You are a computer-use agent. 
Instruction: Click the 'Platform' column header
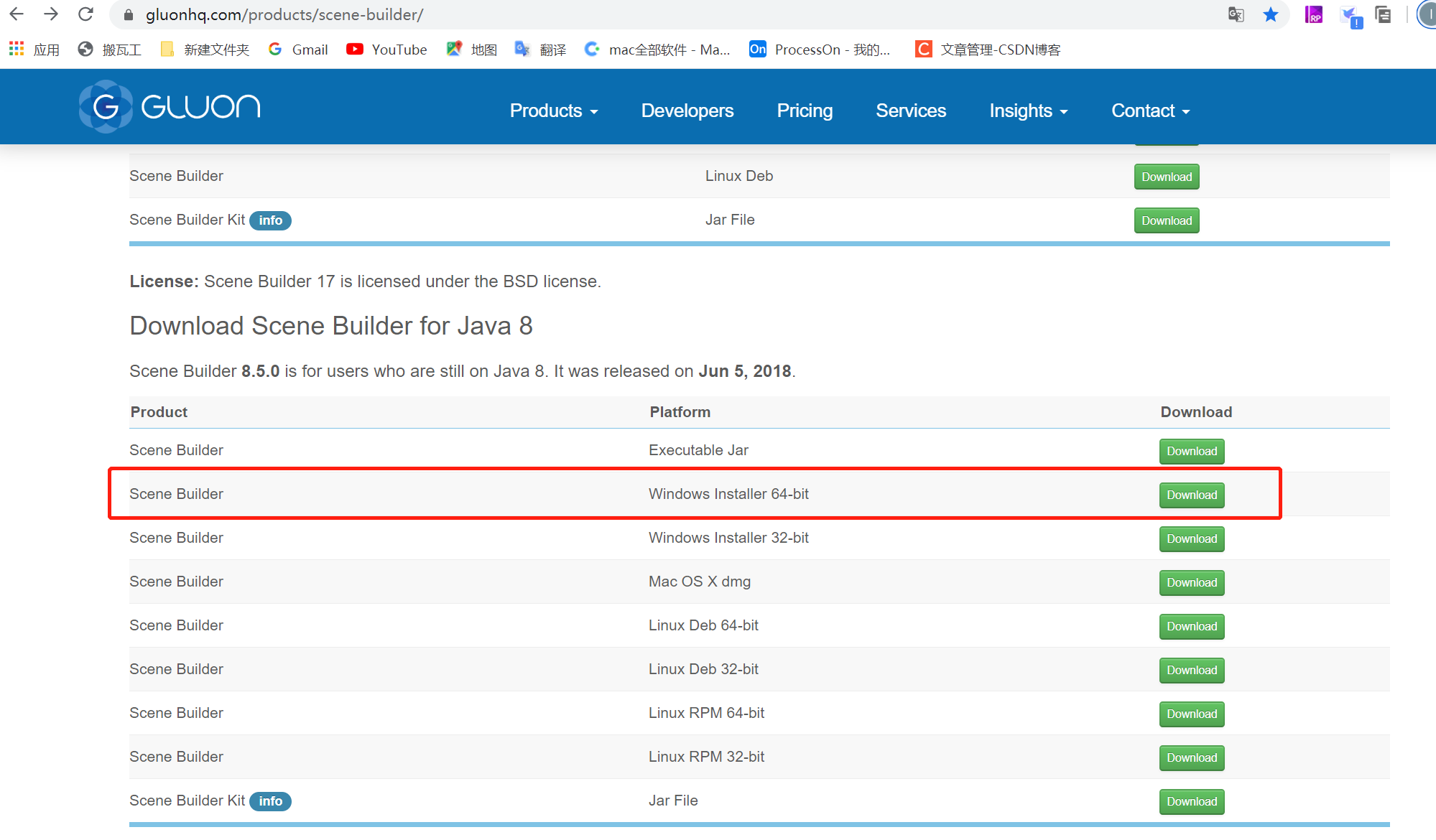coord(680,412)
